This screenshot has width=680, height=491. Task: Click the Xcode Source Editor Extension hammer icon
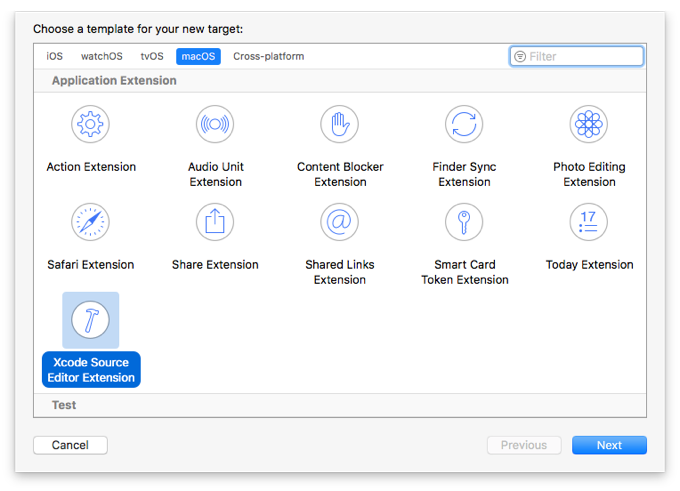[90, 320]
